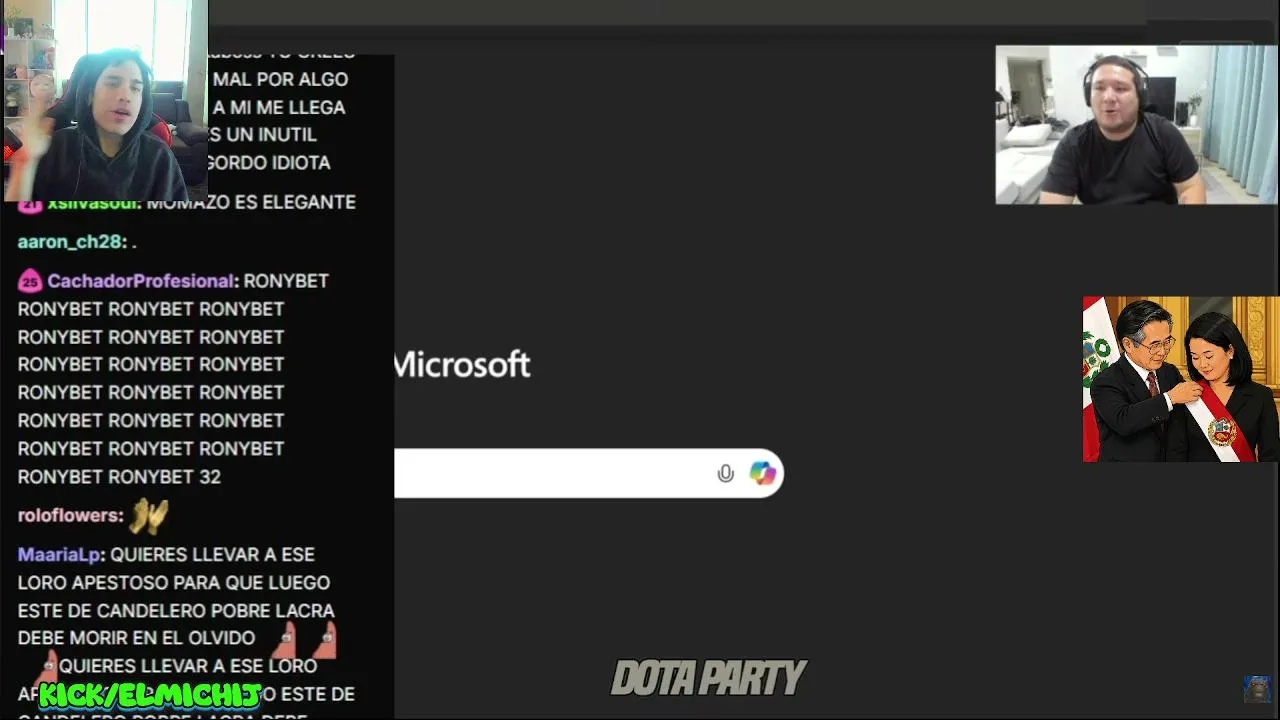
Task: Click the pink 25 subscriber badge
Action: tap(29, 282)
